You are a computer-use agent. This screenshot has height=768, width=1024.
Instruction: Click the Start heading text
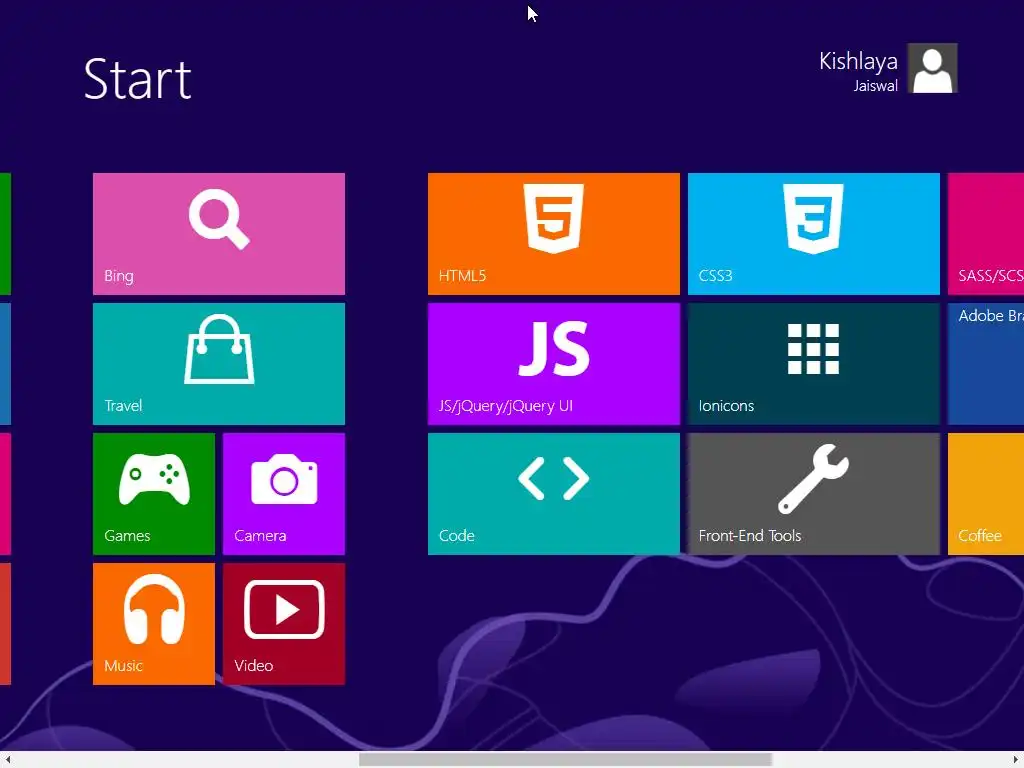pos(138,79)
